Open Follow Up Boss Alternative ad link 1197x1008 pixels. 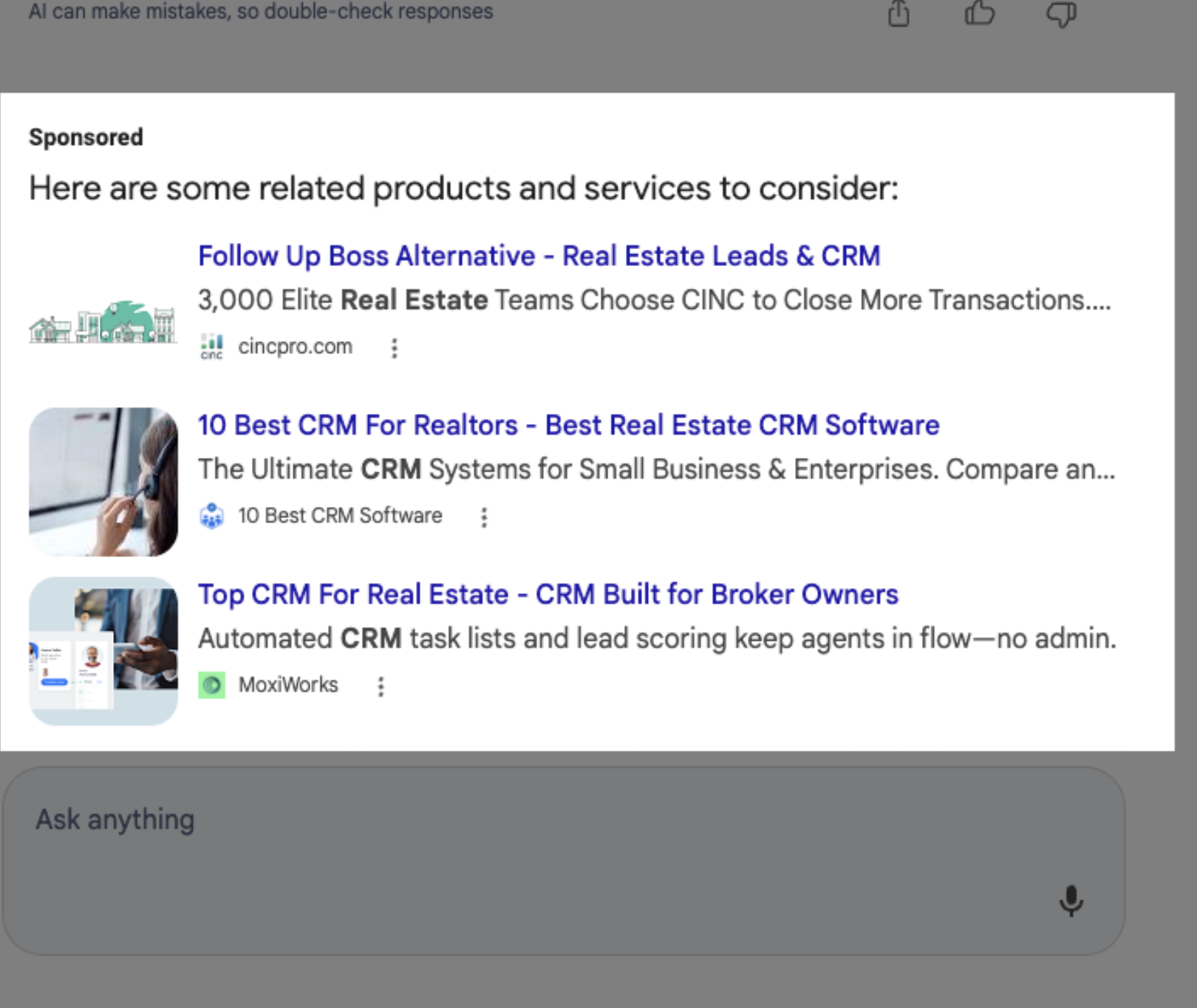point(539,256)
